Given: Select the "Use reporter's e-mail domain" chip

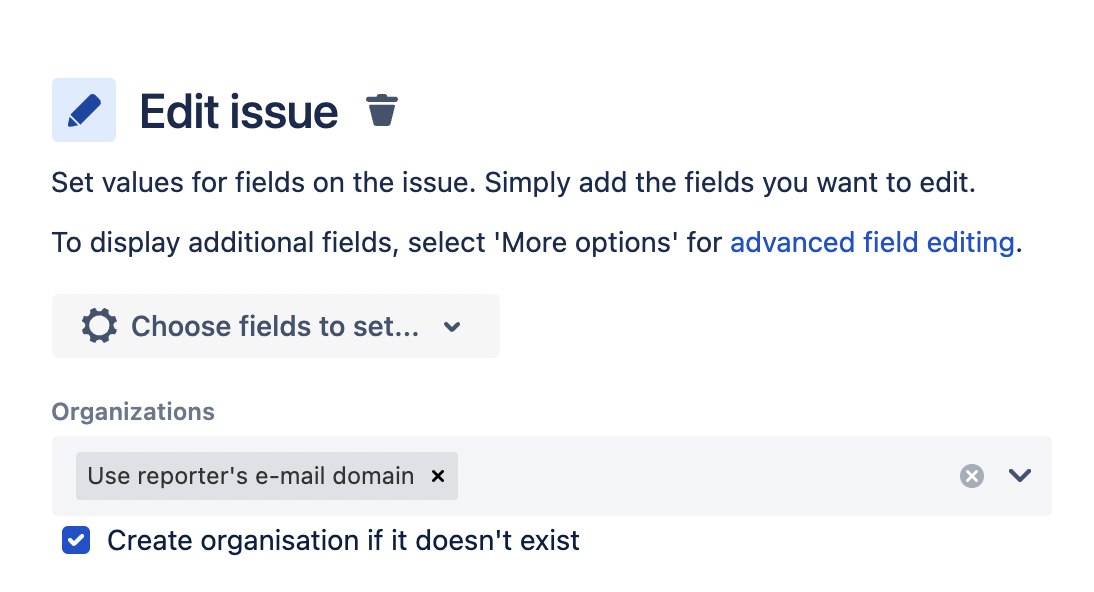Looking at the screenshot, I should pyautogui.click(x=250, y=476).
